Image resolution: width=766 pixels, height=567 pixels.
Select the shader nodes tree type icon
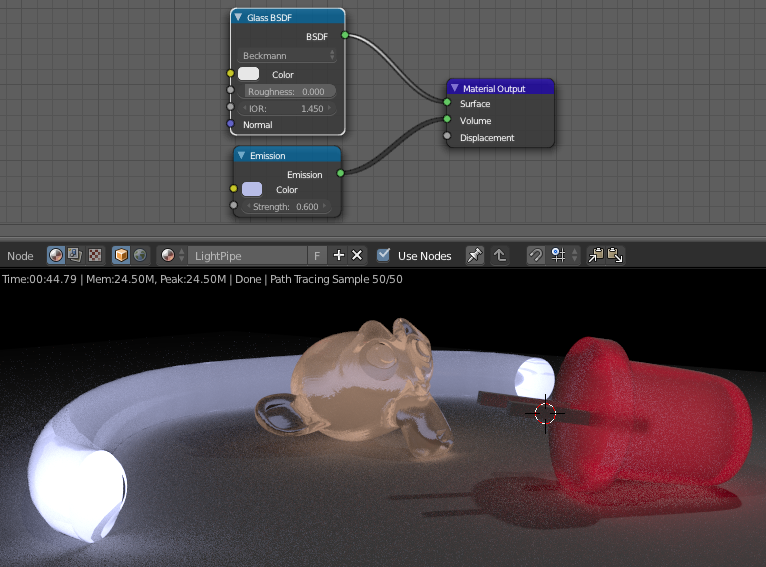(56, 255)
